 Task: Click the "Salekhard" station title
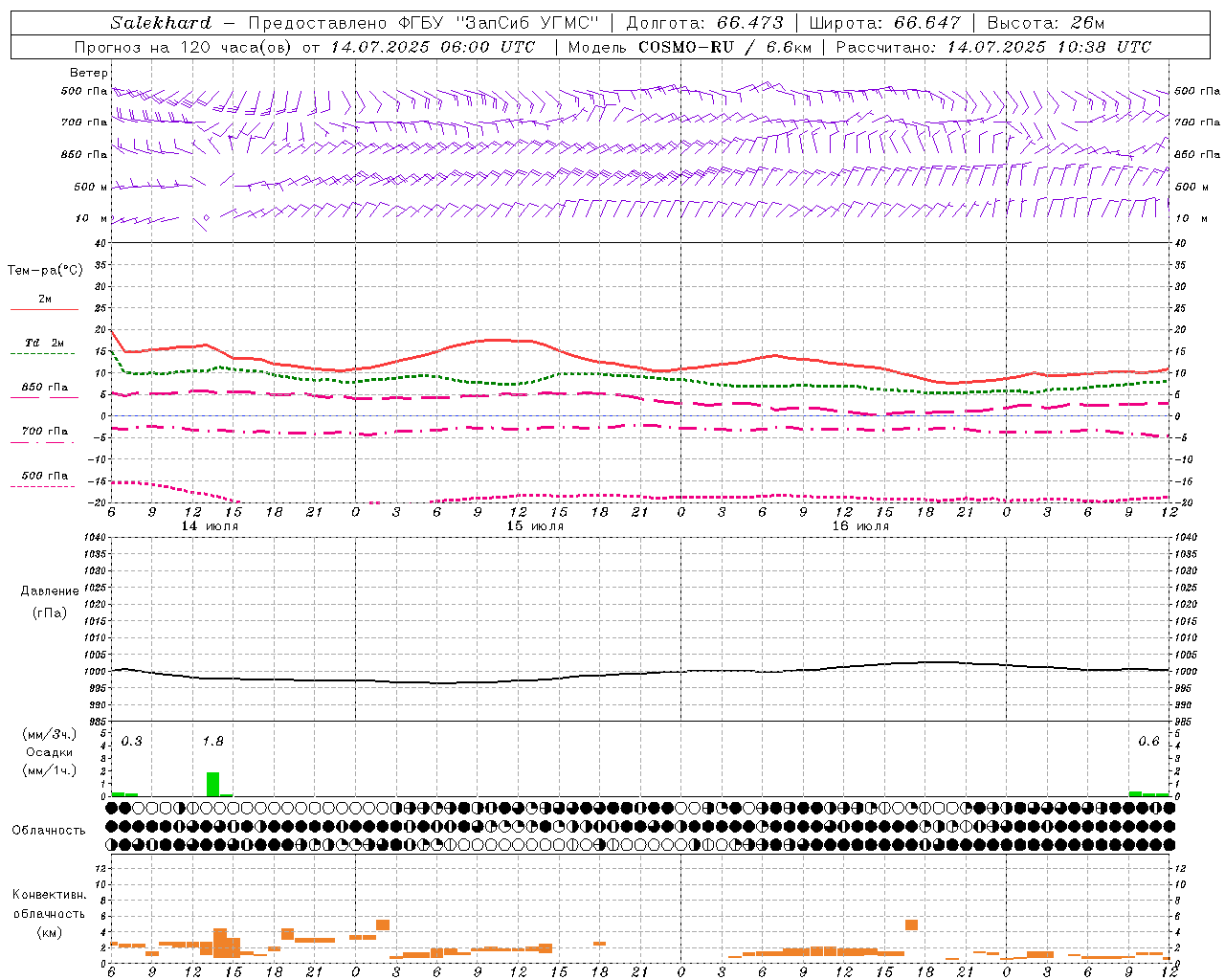point(161,23)
